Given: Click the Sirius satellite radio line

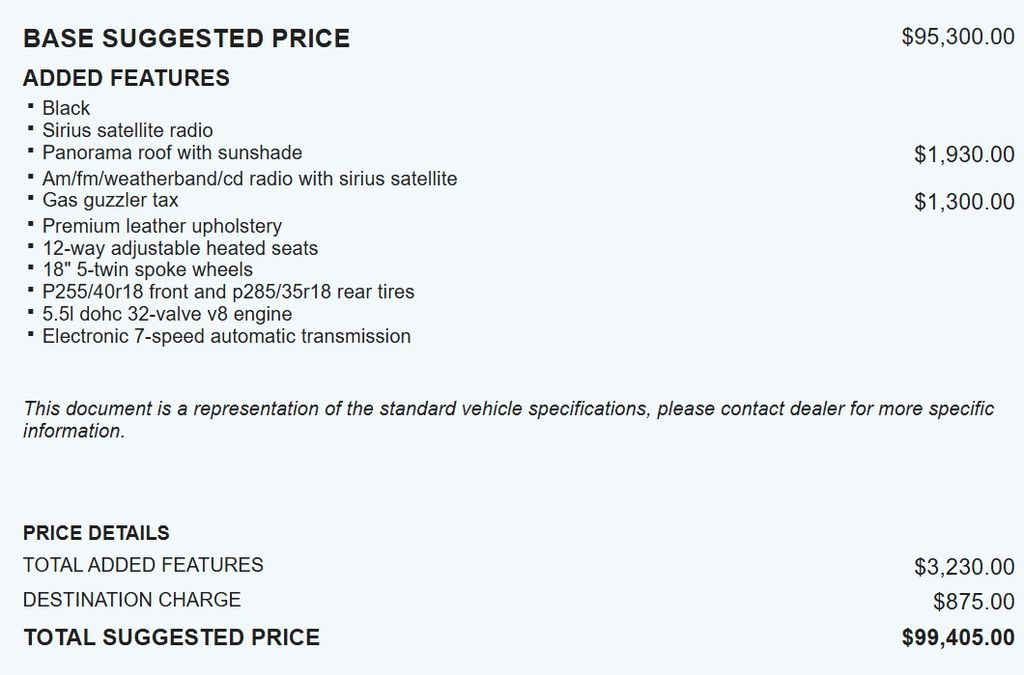Looking at the screenshot, I should click(127, 130).
